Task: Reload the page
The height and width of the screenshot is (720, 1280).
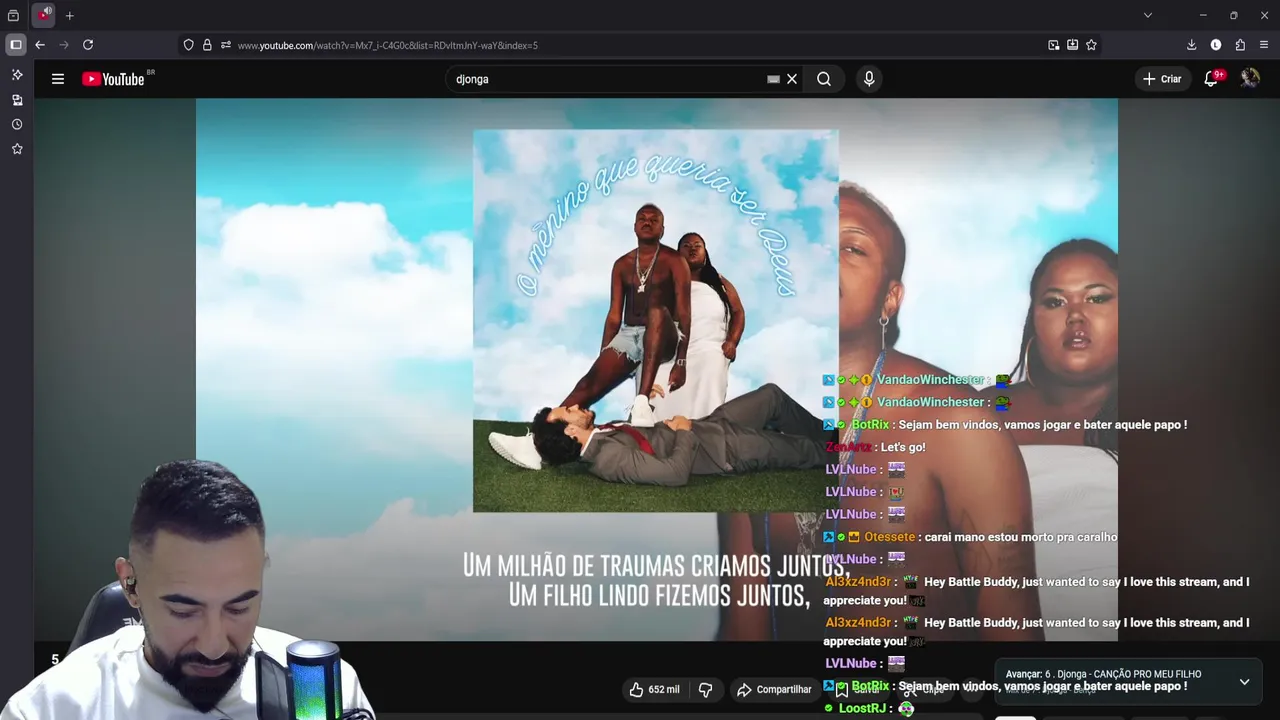Action: (x=88, y=45)
